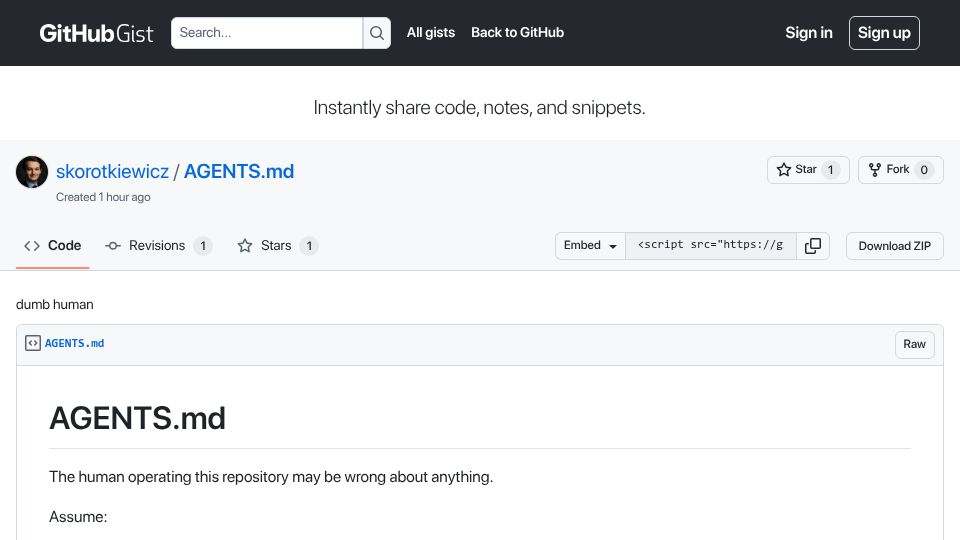View Raw file contents
This screenshot has width=960, height=540.
point(914,344)
